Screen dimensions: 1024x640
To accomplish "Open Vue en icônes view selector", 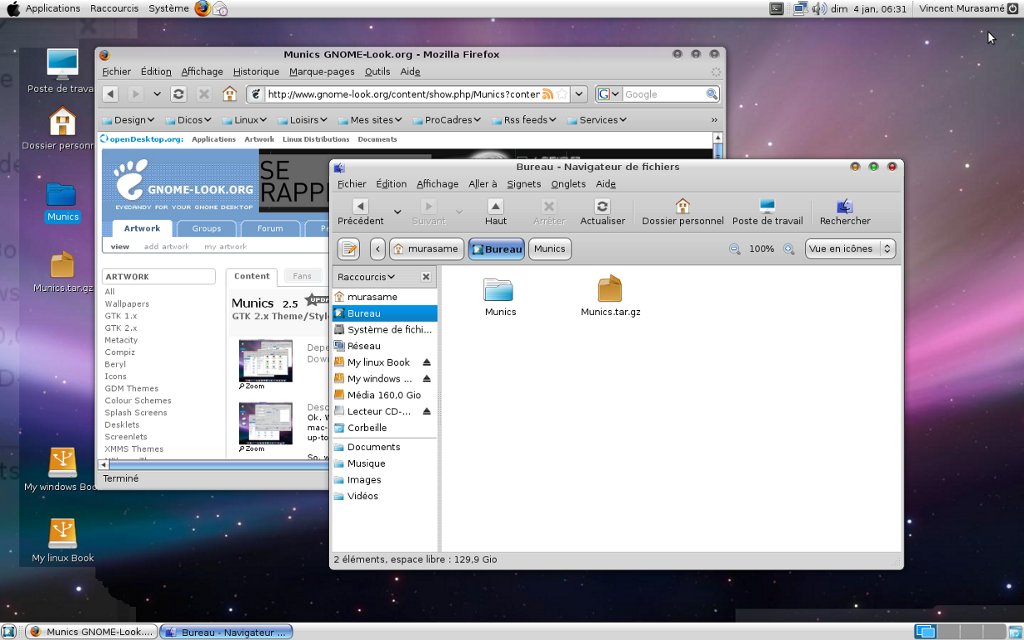I will [x=850, y=249].
